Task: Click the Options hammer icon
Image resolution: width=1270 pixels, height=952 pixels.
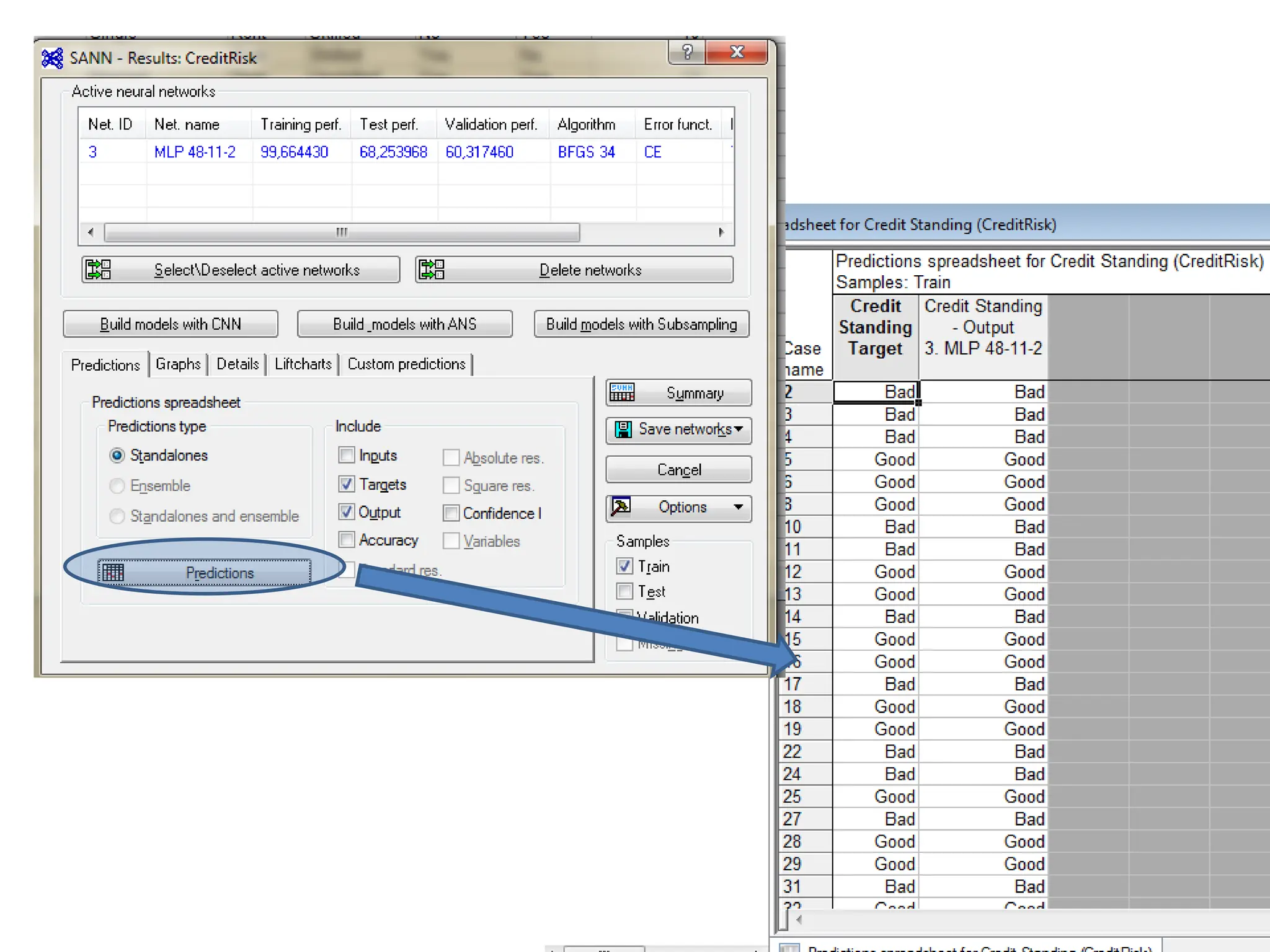Action: (x=621, y=507)
